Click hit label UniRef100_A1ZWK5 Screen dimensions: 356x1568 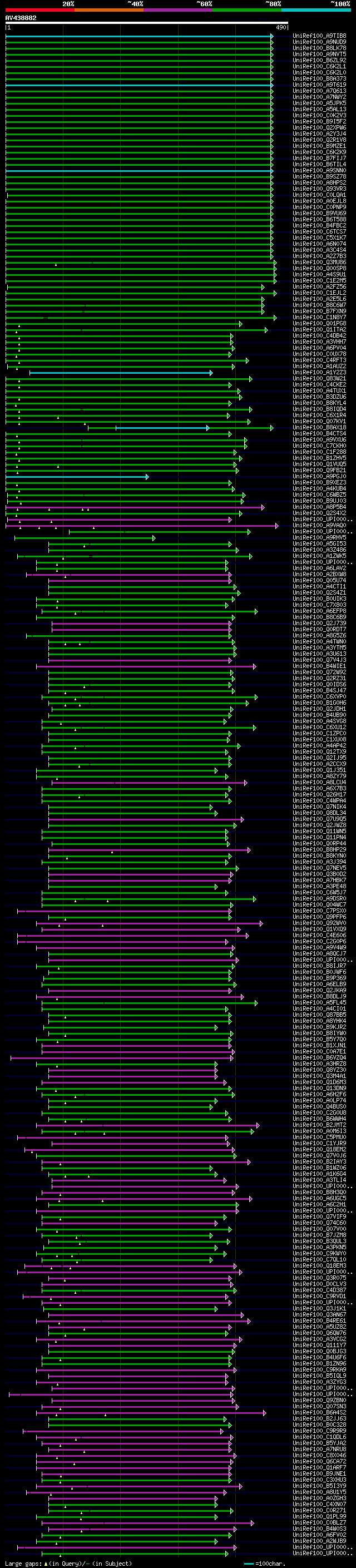[319, 556]
